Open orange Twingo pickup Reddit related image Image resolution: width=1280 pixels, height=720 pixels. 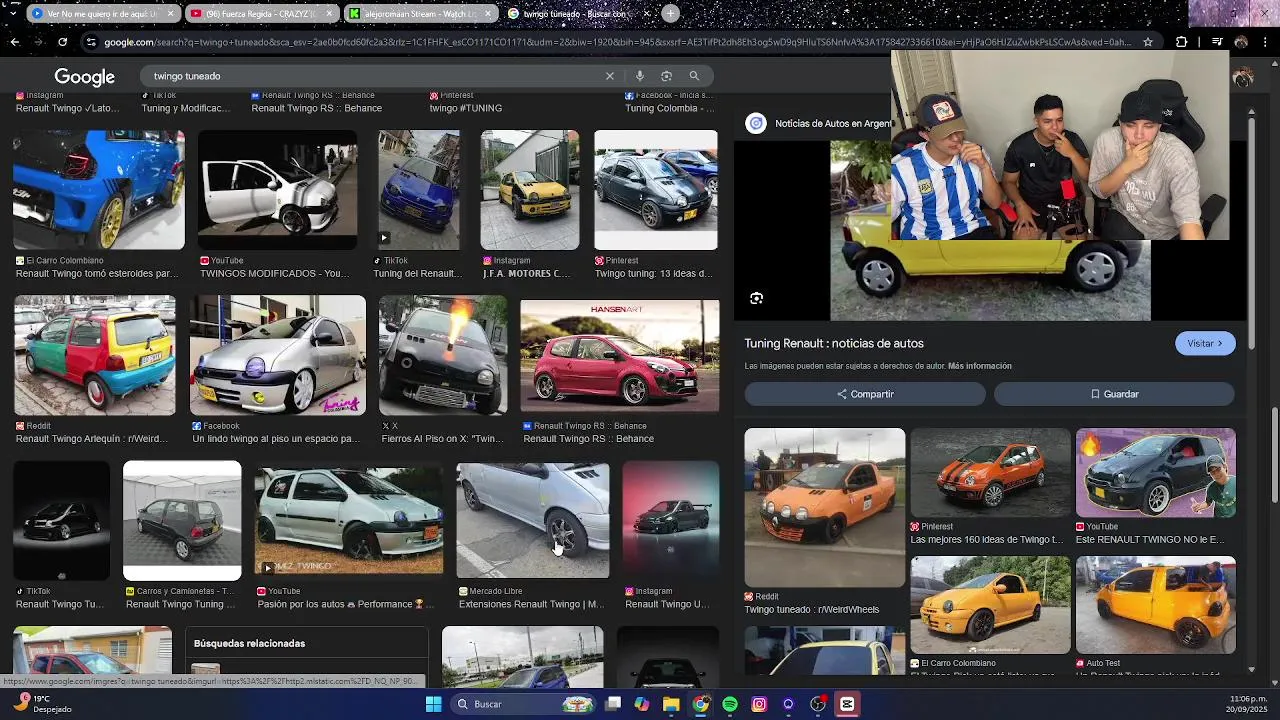pyautogui.click(x=825, y=507)
